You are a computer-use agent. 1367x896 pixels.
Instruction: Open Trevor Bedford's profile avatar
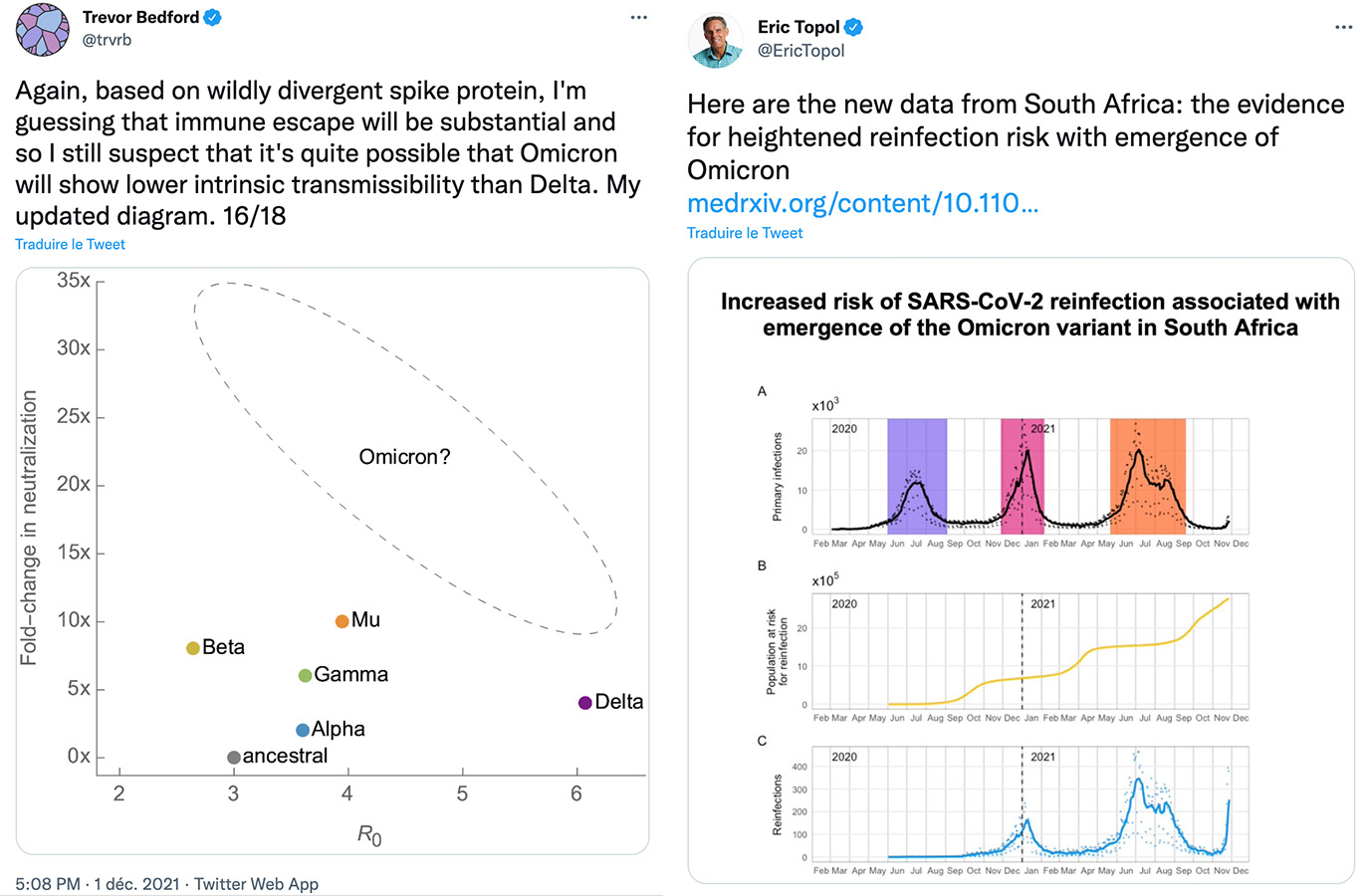pos(43,29)
